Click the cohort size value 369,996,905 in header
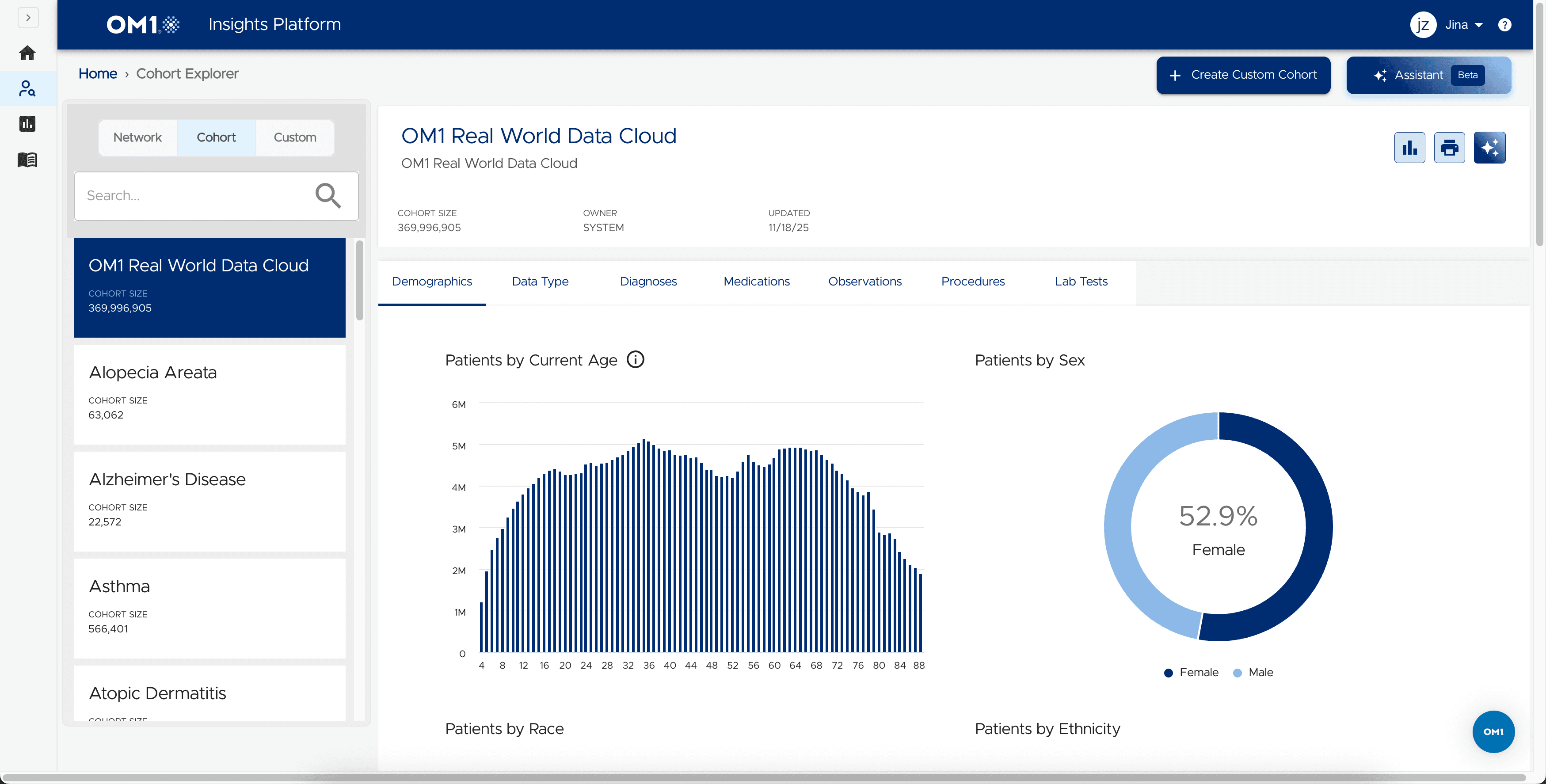This screenshot has height=784, width=1546. click(429, 228)
